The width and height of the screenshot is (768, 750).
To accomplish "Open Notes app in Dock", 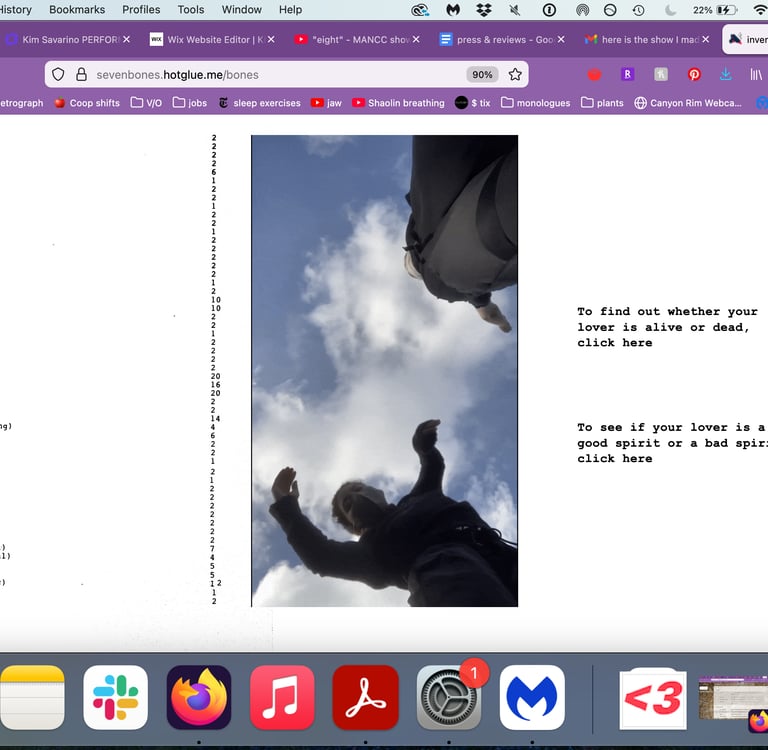I will (x=32, y=697).
